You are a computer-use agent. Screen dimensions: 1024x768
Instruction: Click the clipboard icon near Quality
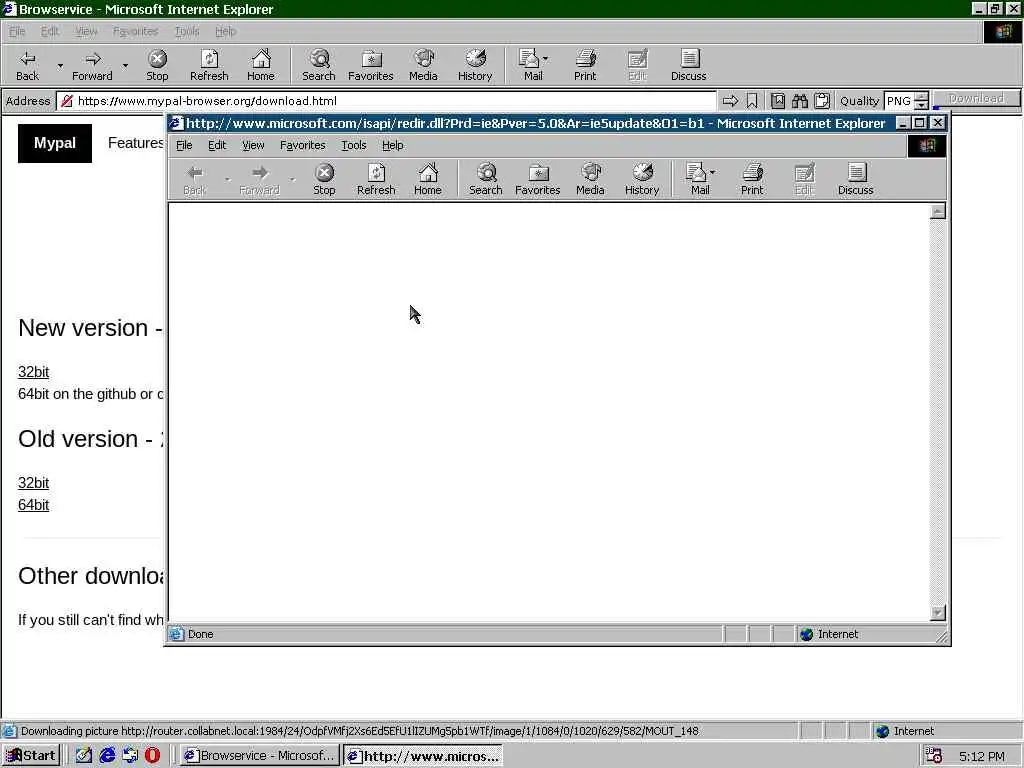[x=822, y=101]
